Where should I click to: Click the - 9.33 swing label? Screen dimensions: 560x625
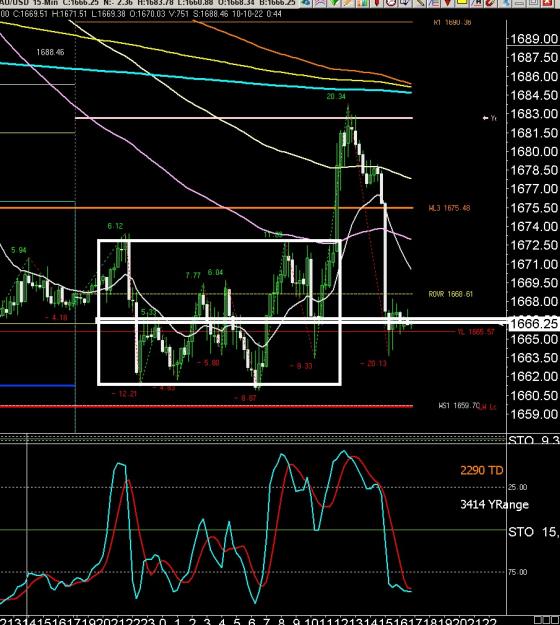pyautogui.click(x=301, y=366)
